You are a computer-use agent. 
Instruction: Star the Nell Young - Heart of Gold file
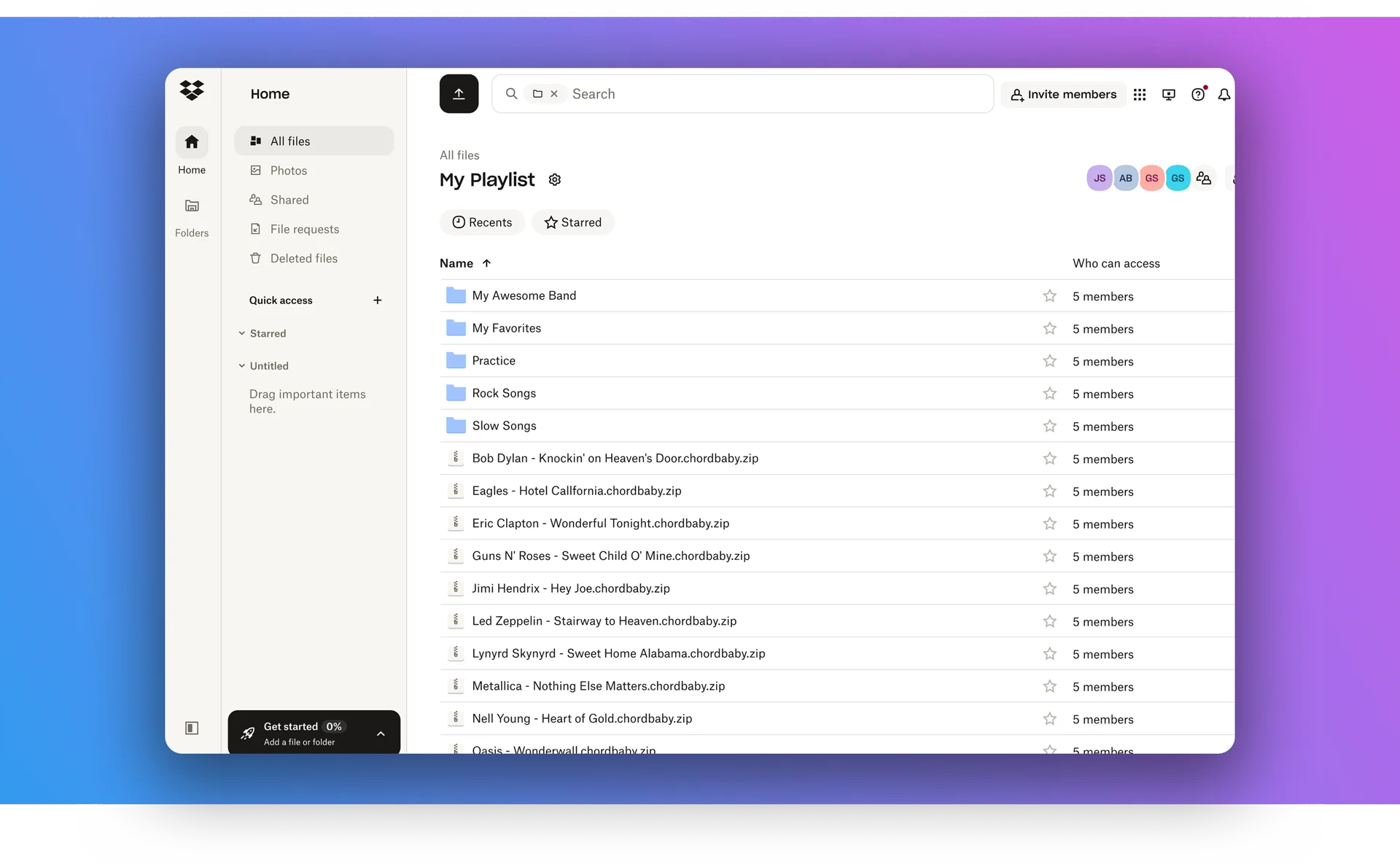1049,719
